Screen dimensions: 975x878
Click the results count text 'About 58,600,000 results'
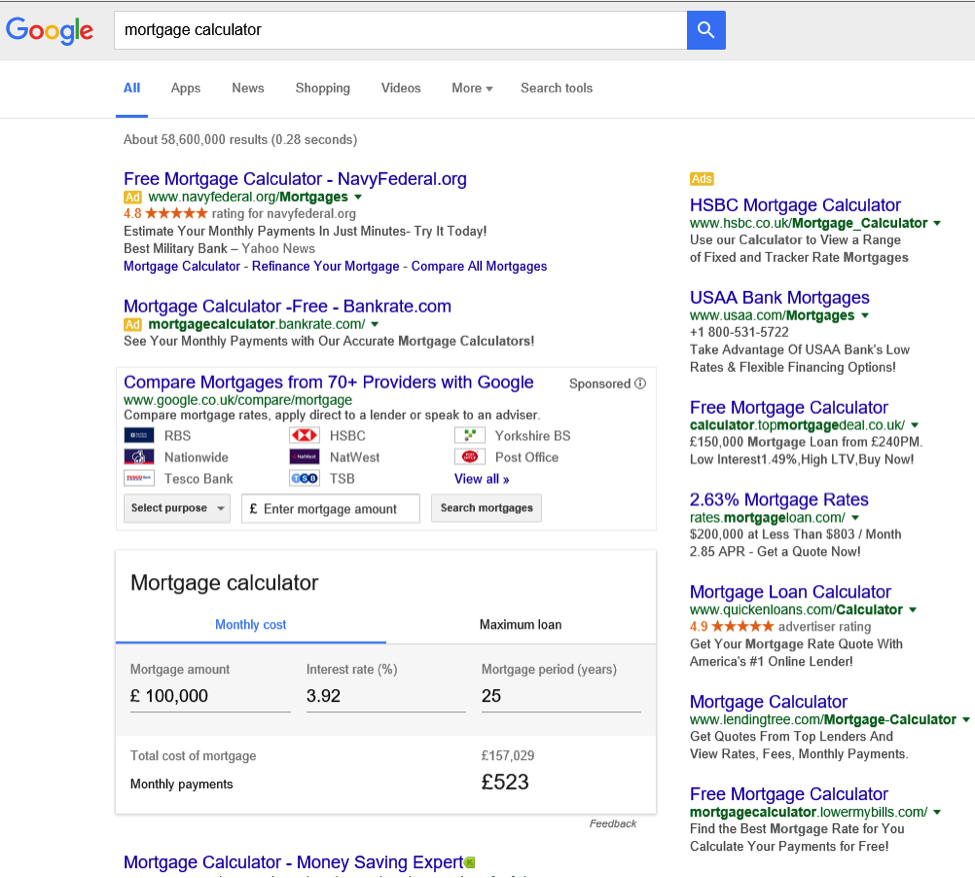click(195, 139)
